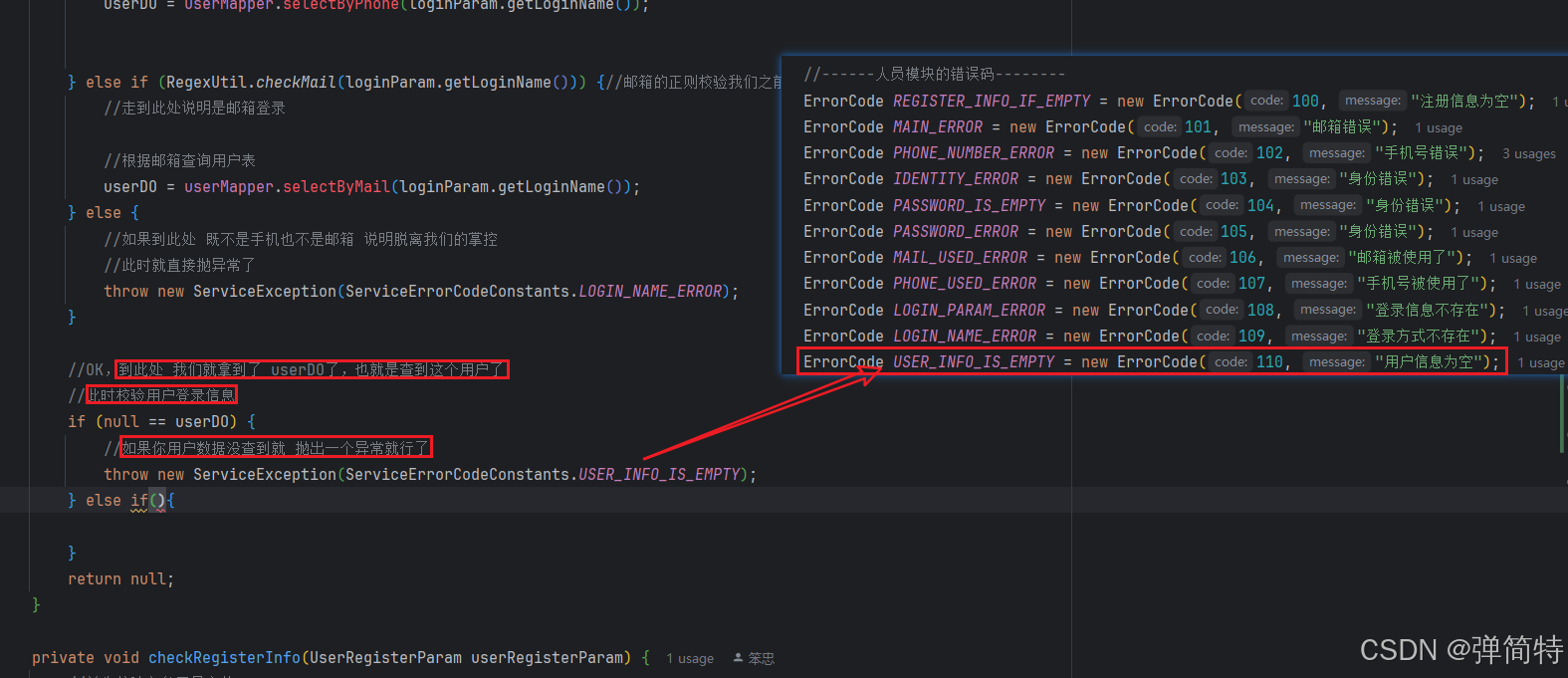Open the 1 usage hint beside checkRegisterInfo method
1568x678 pixels.
pyautogui.click(x=690, y=658)
